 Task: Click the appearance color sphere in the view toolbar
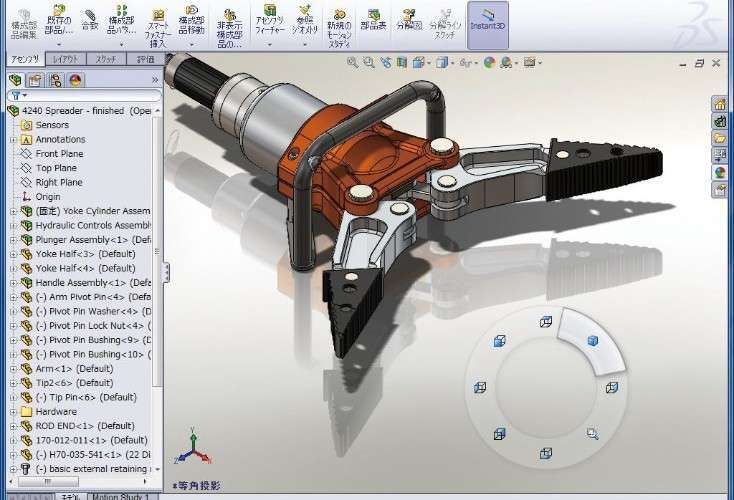pyautogui.click(x=489, y=62)
